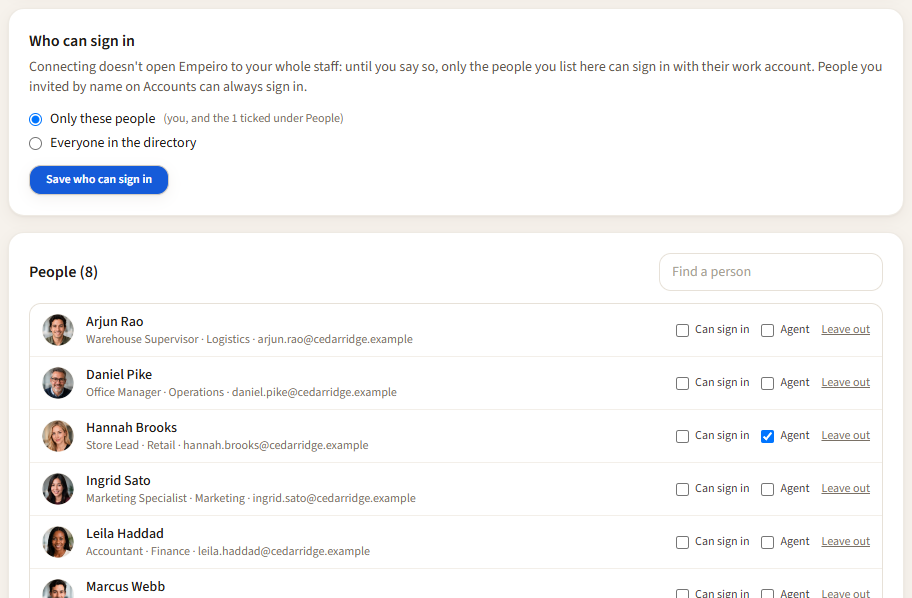Click Save who can sign in
912x598 pixels.
coord(99,180)
